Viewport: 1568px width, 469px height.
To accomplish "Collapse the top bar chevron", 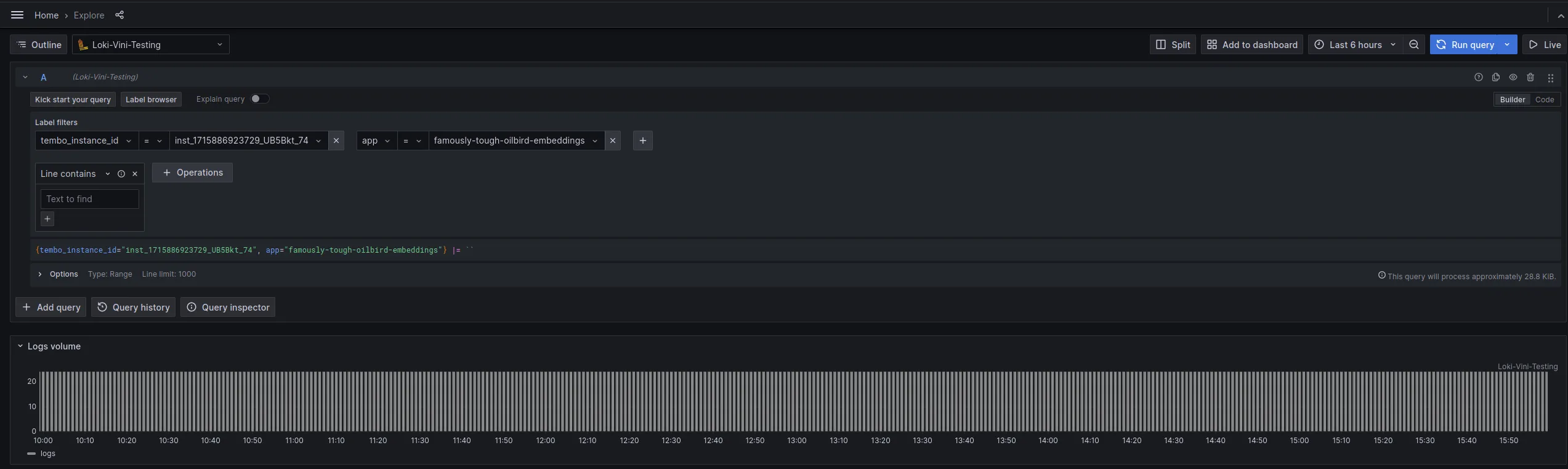I will [1560, 16].
